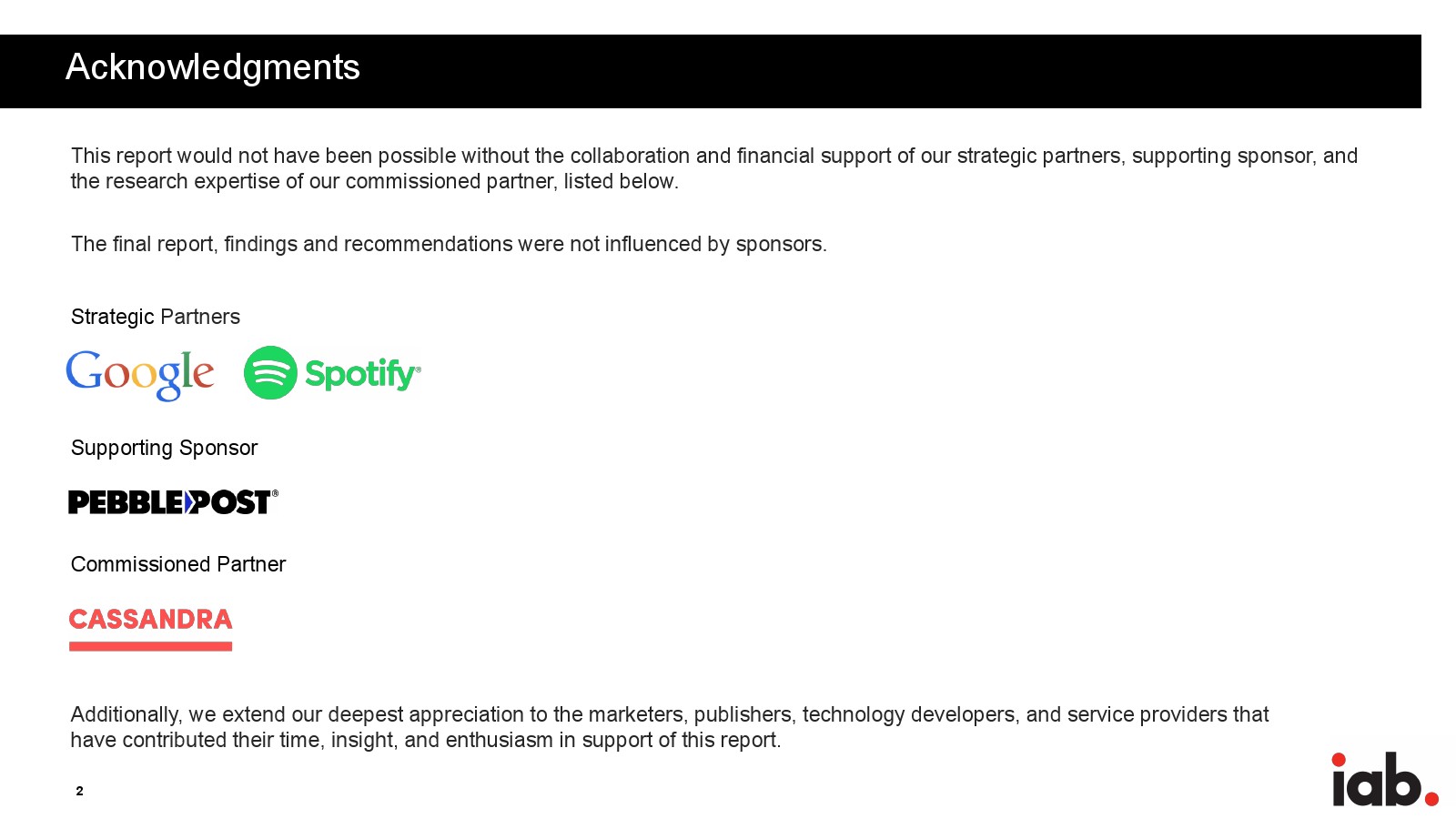Click the PebblePost sponsor logo
1456x819 pixels.
pos(172,502)
